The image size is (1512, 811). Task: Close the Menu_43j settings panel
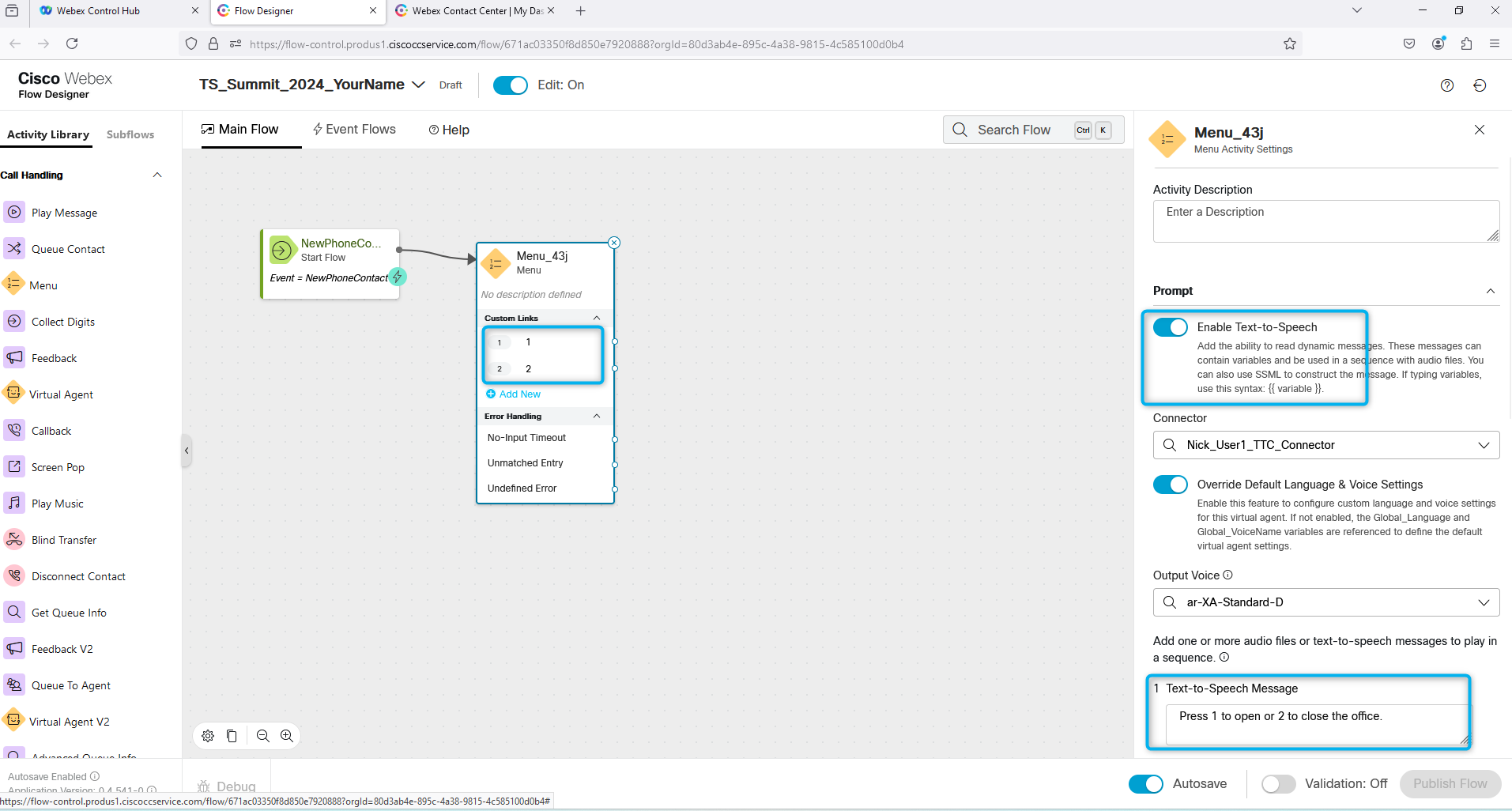[1480, 130]
